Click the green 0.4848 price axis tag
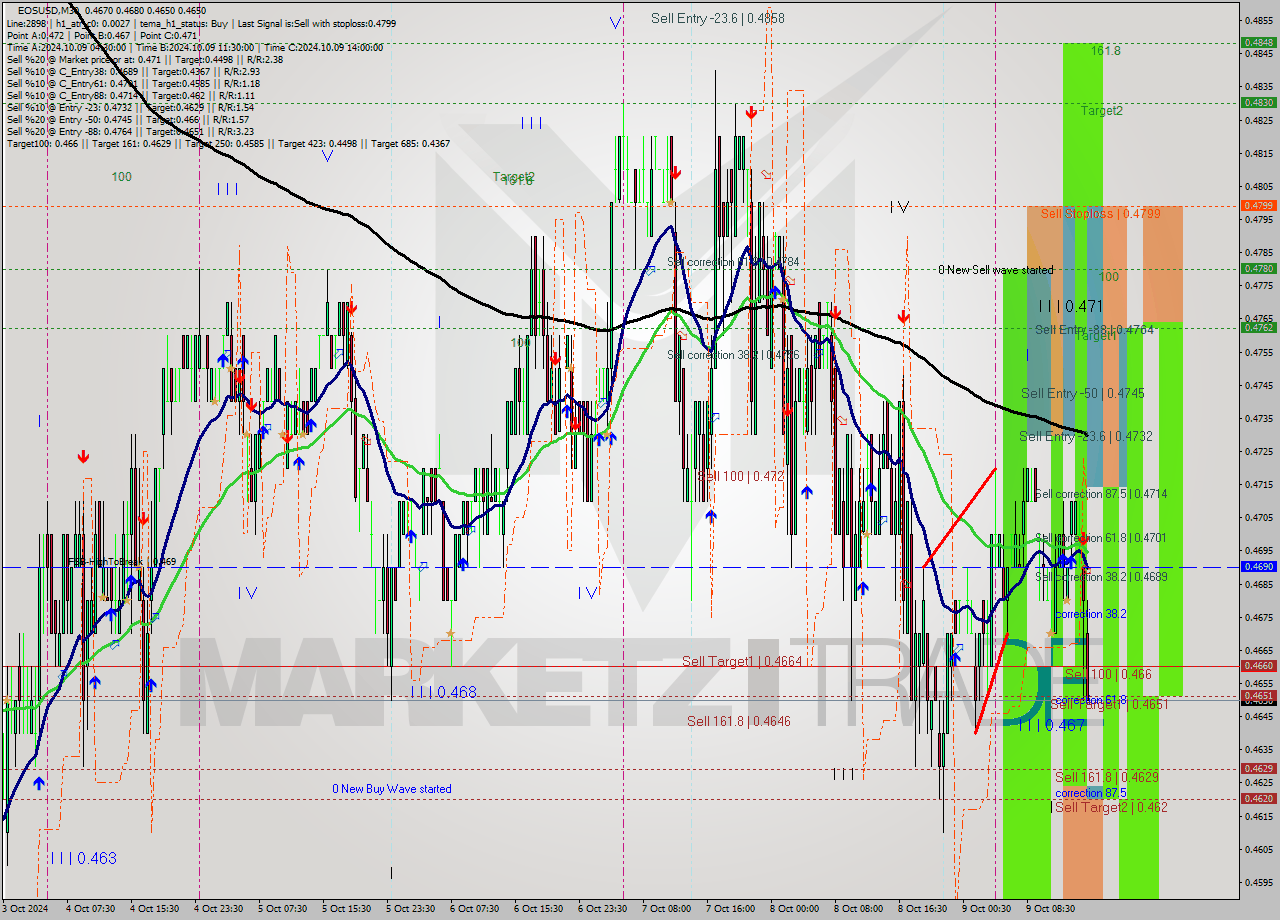 pos(1258,42)
